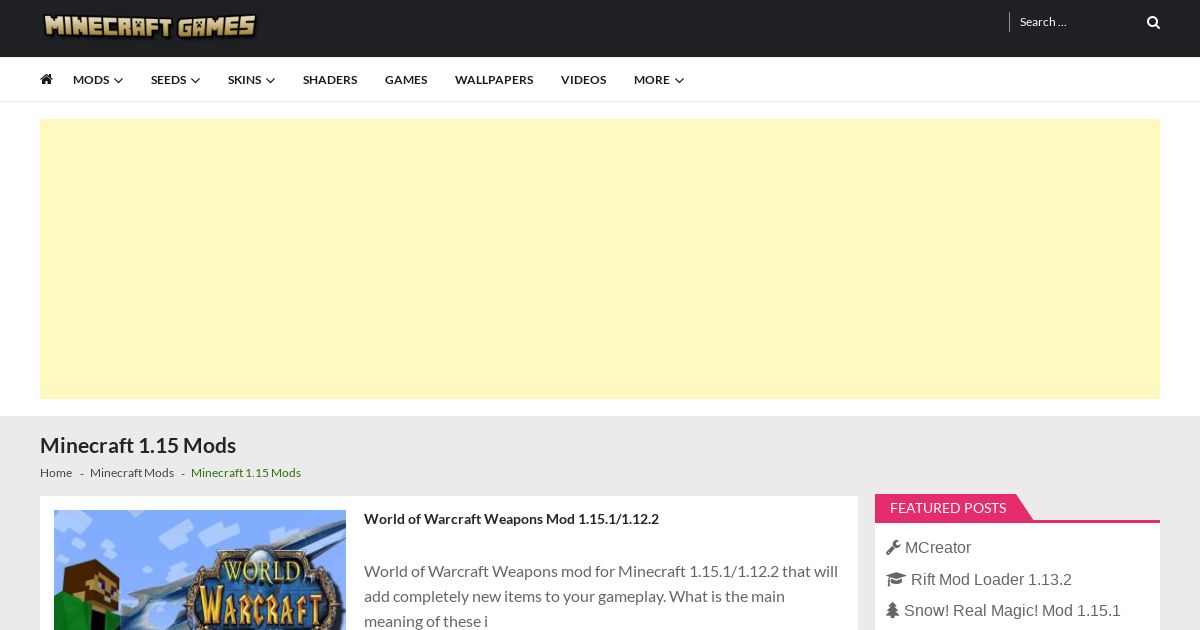Go to Minecraft Mods breadcrumb link
This screenshot has height=630, width=1200.
pyautogui.click(x=132, y=473)
